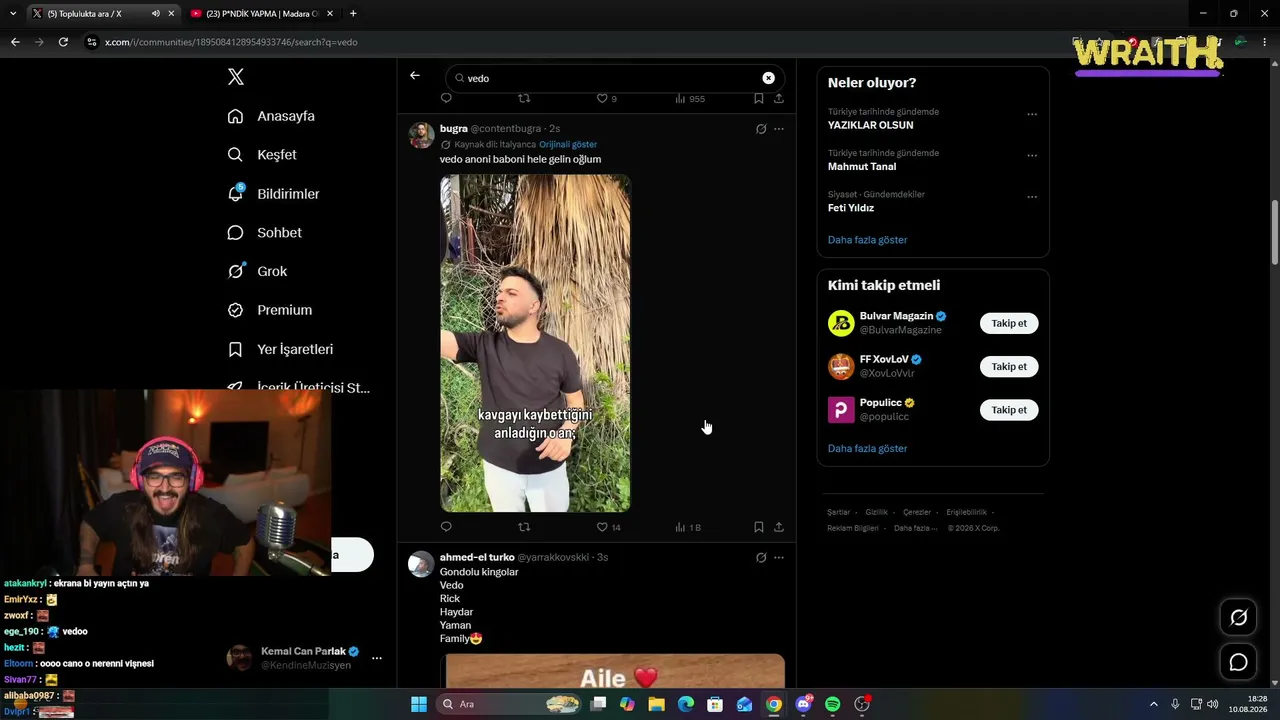This screenshot has height=720, width=1280.
Task: Open Spotify from the taskbar
Action: pyautogui.click(x=832, y=704)
